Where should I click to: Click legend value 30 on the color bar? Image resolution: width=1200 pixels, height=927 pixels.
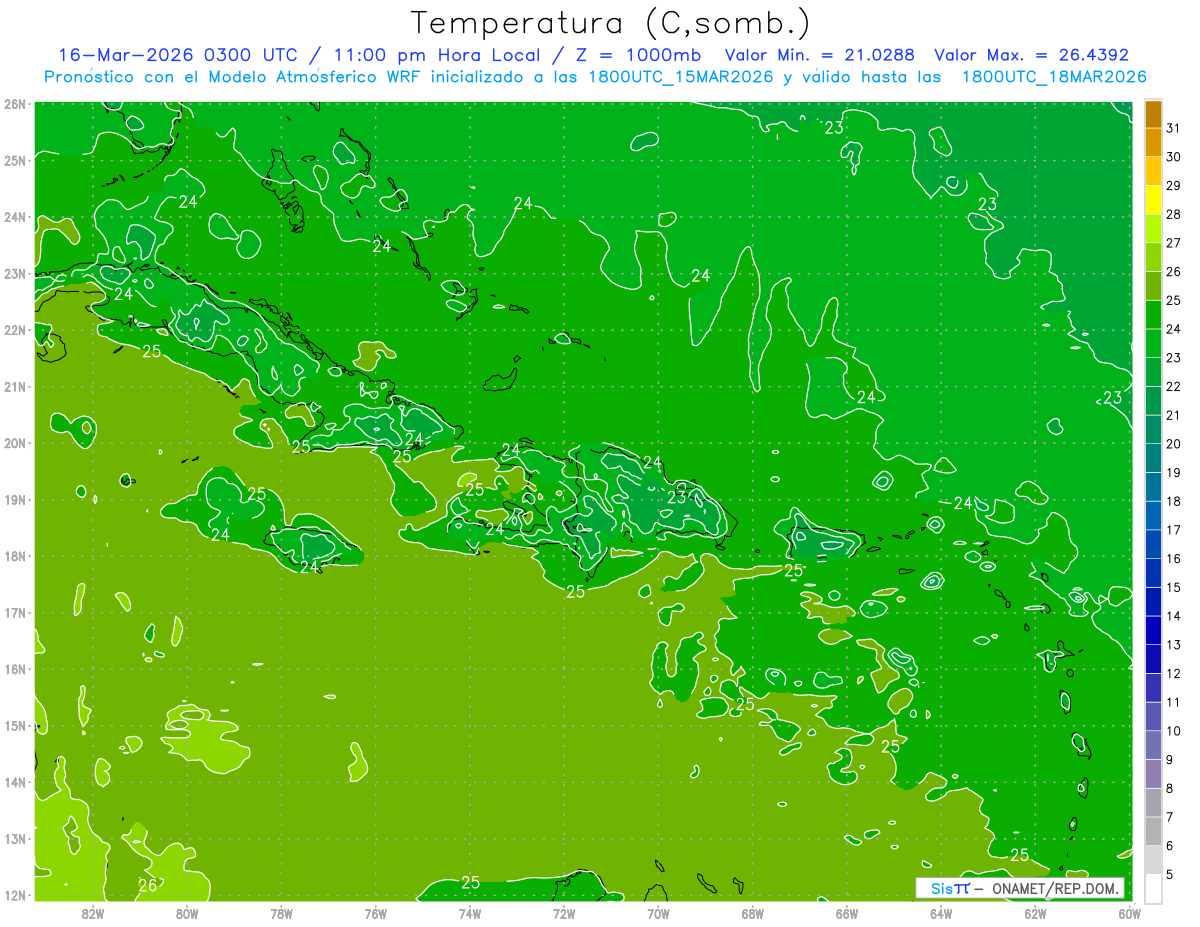pyautogui.click(x=1173, y=157)
